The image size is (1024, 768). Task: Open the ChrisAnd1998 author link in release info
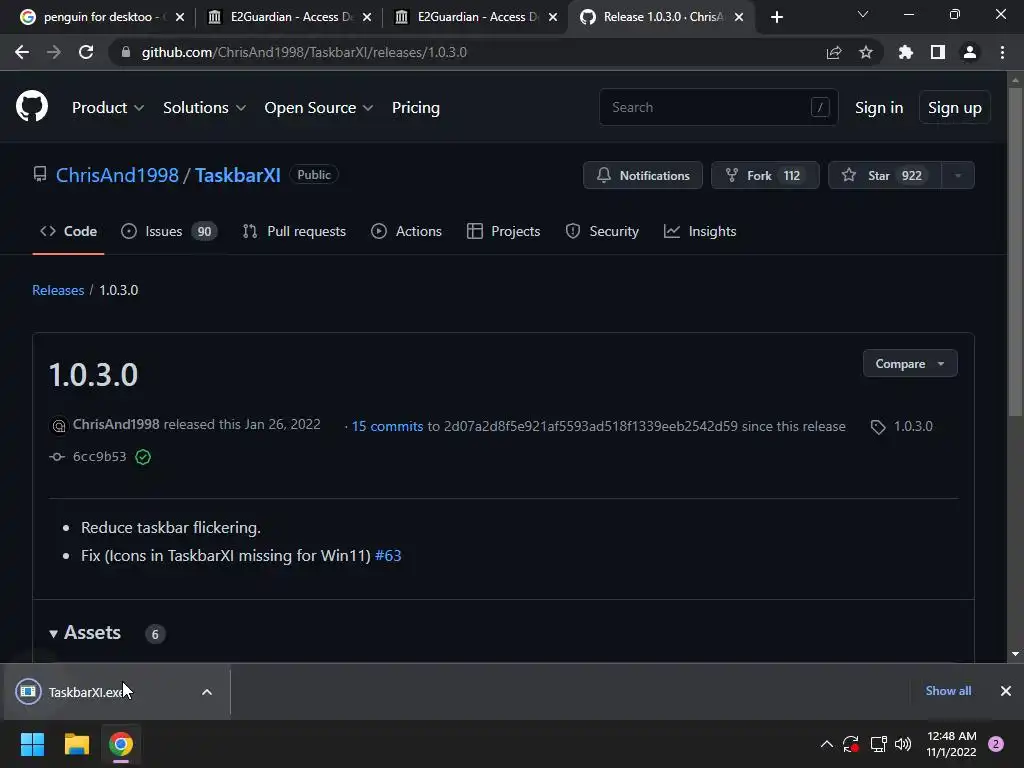click(116, 424)
